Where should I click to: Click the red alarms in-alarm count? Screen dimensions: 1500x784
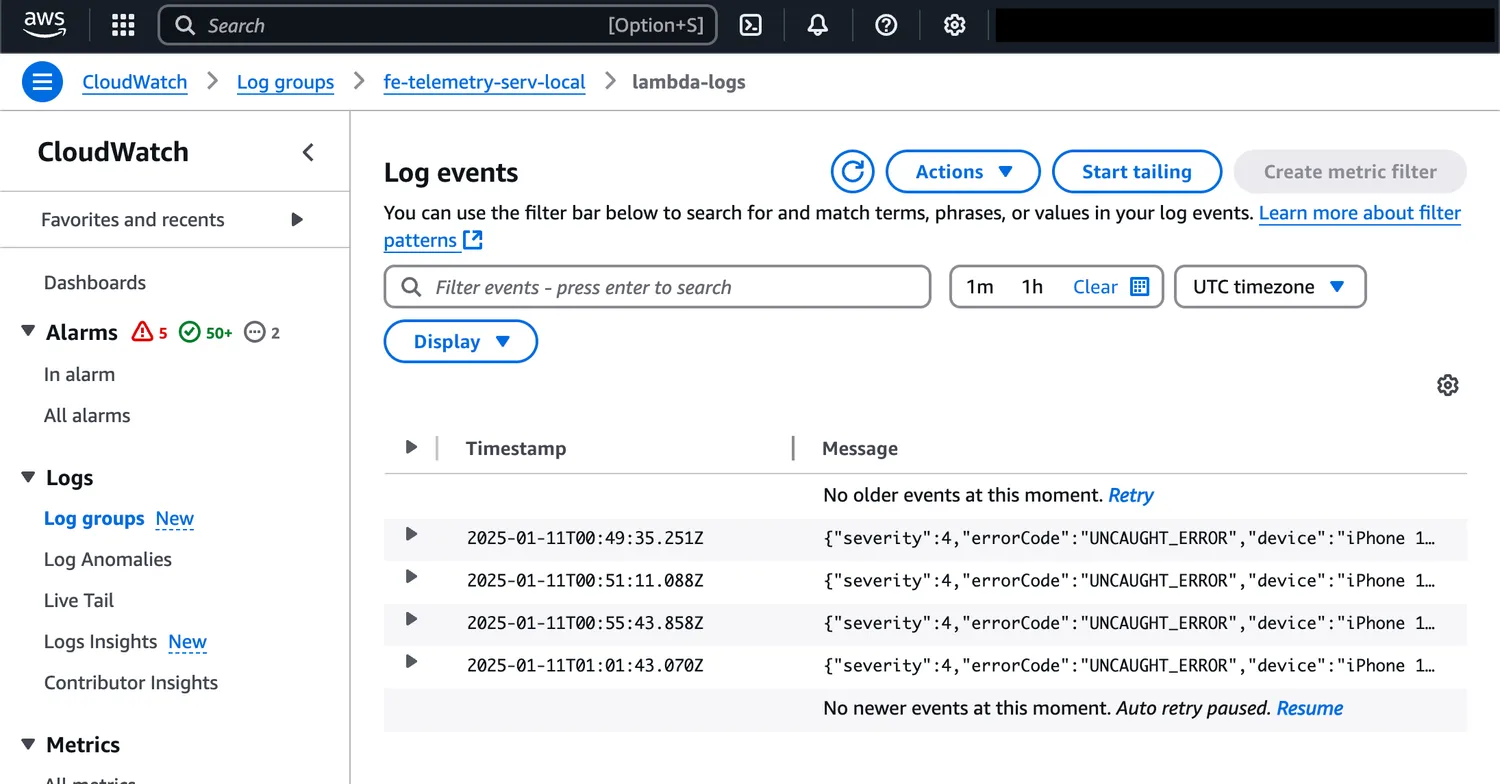point(150,332)
